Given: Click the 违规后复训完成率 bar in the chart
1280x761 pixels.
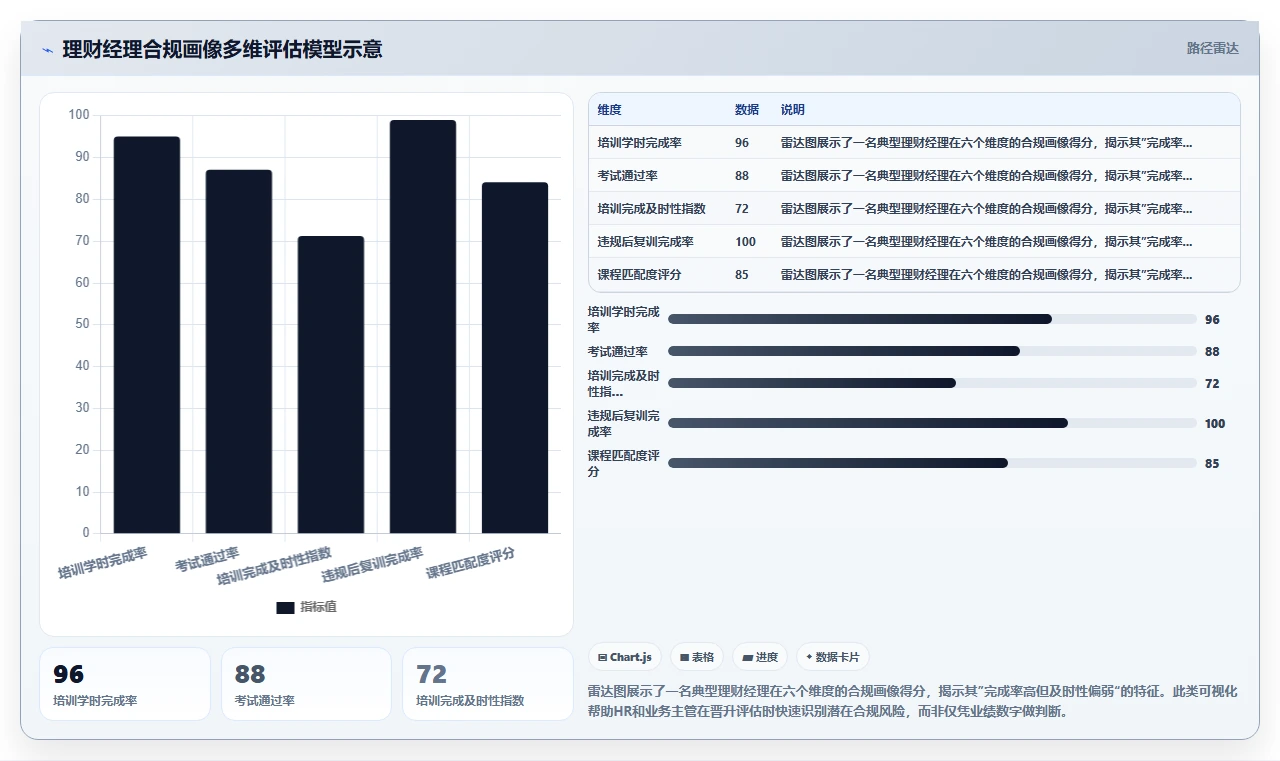Looking at the screenshot, I should (423, 327).
